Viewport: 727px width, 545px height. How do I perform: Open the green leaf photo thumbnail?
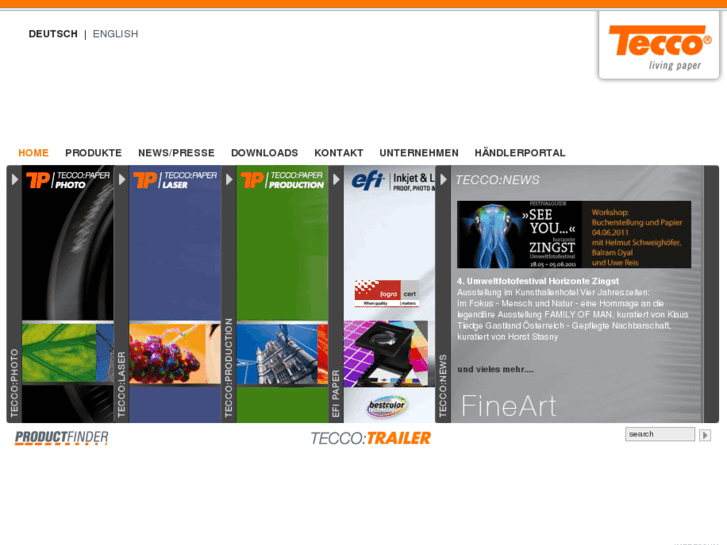59,353
